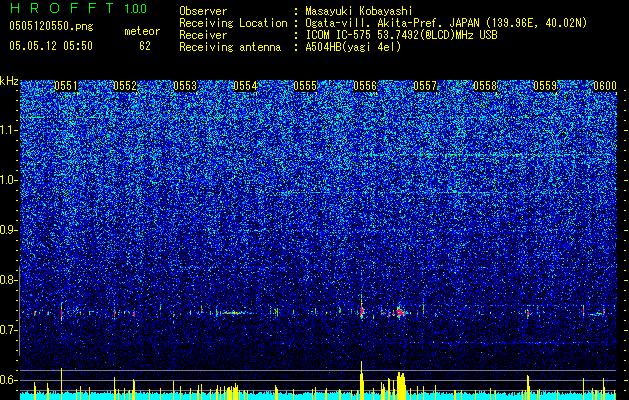
Task: Click the 0552 time marker
Action: pos(125,86)
